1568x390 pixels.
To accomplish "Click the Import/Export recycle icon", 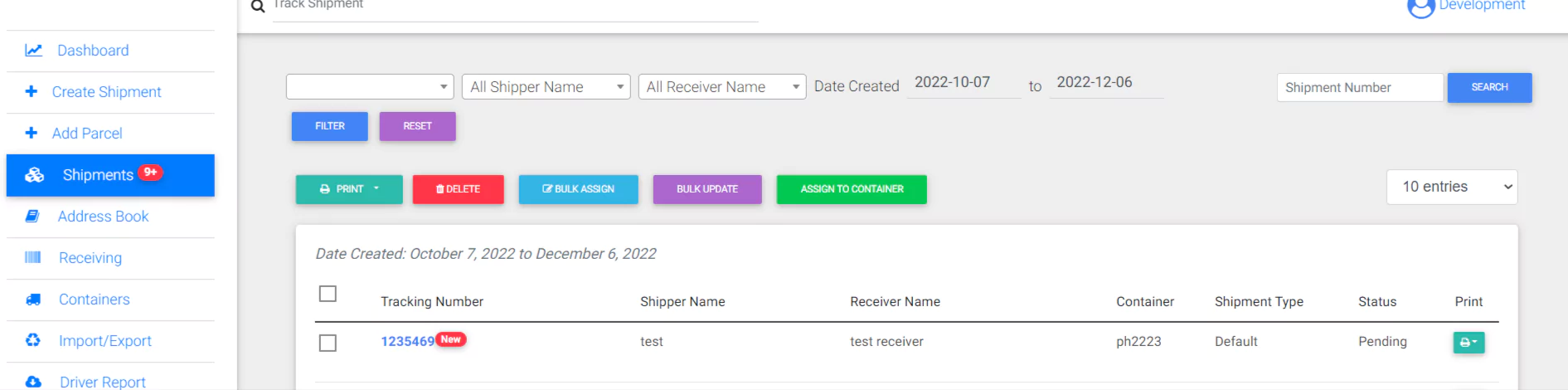I will 33,340.
